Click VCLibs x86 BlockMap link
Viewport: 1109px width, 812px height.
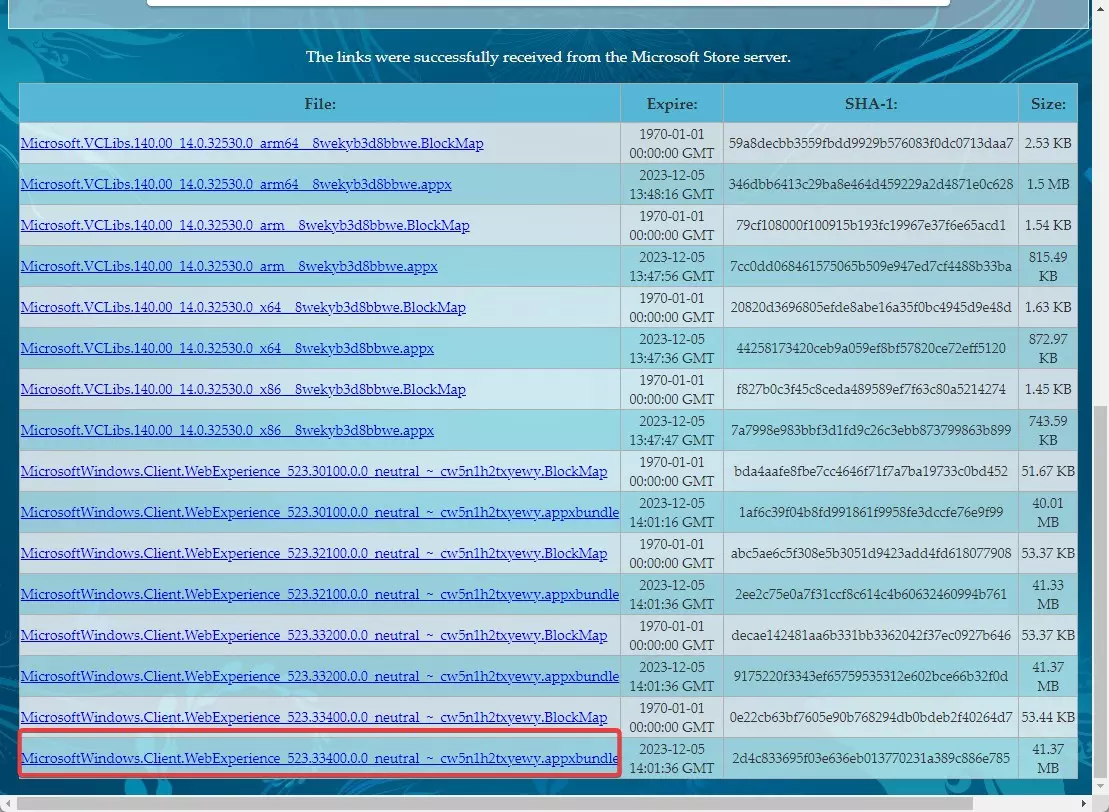(x=243, y=389)
